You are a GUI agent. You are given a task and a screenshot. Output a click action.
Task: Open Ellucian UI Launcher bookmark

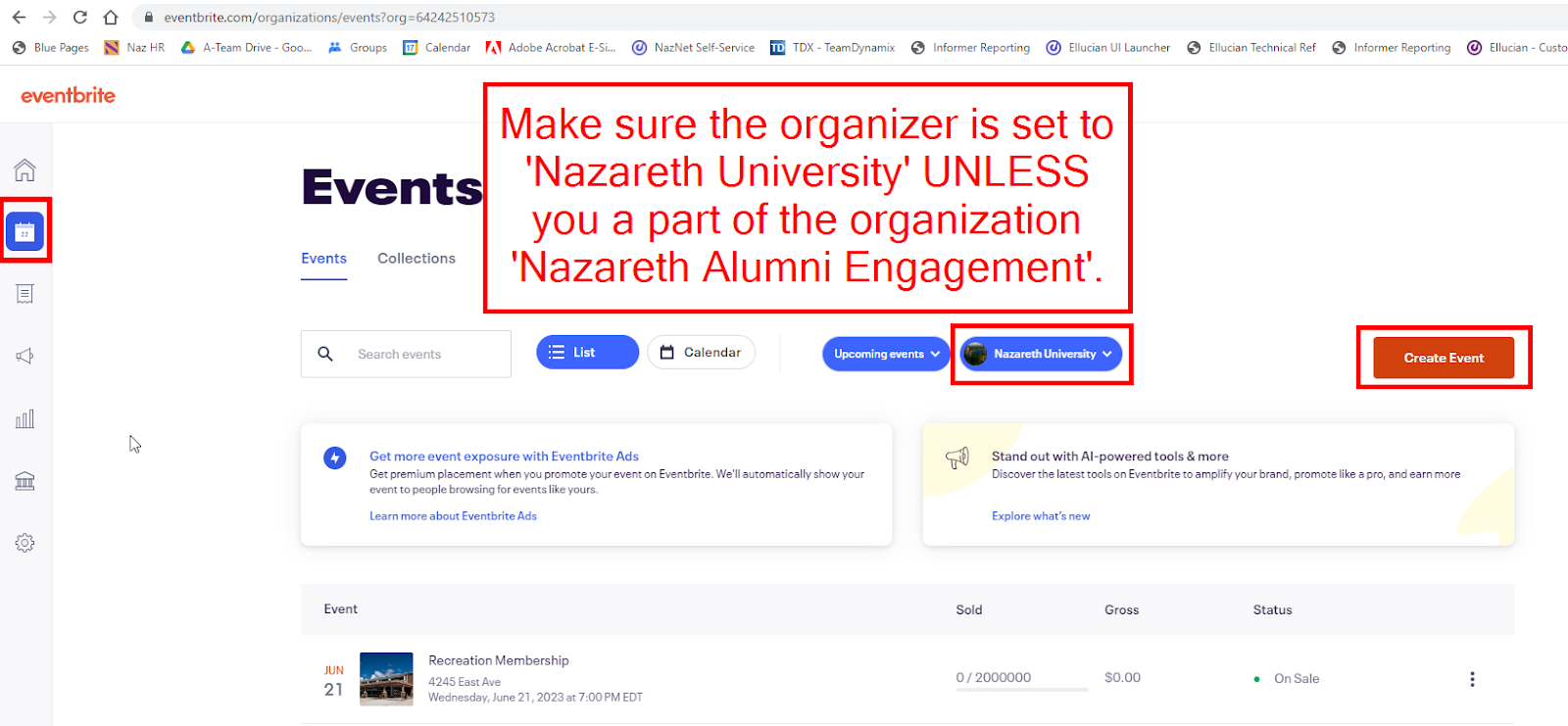[1107, 47]
